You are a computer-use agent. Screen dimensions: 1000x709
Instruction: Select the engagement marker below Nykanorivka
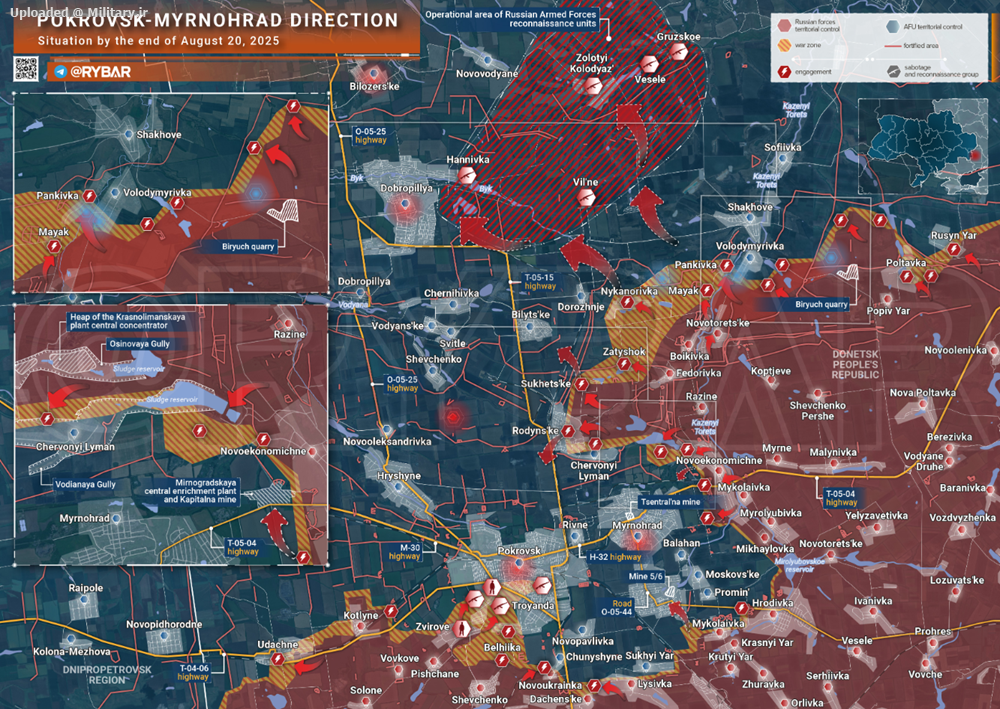click(x=628, y=303)
